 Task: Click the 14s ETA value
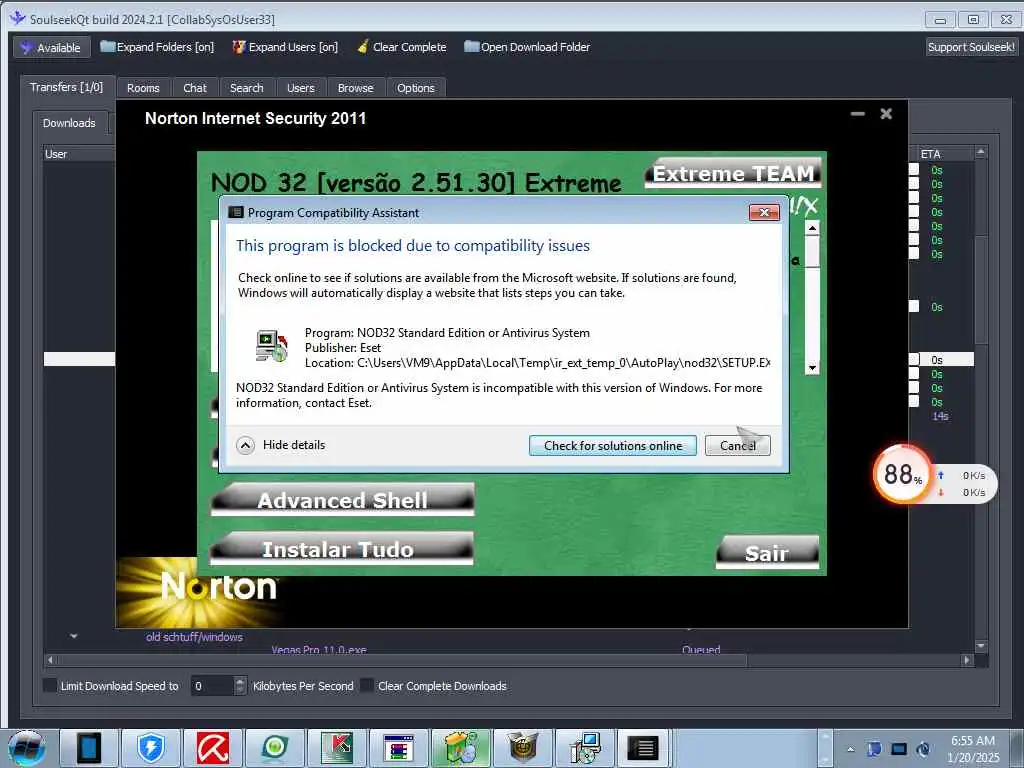click(940, 416)
